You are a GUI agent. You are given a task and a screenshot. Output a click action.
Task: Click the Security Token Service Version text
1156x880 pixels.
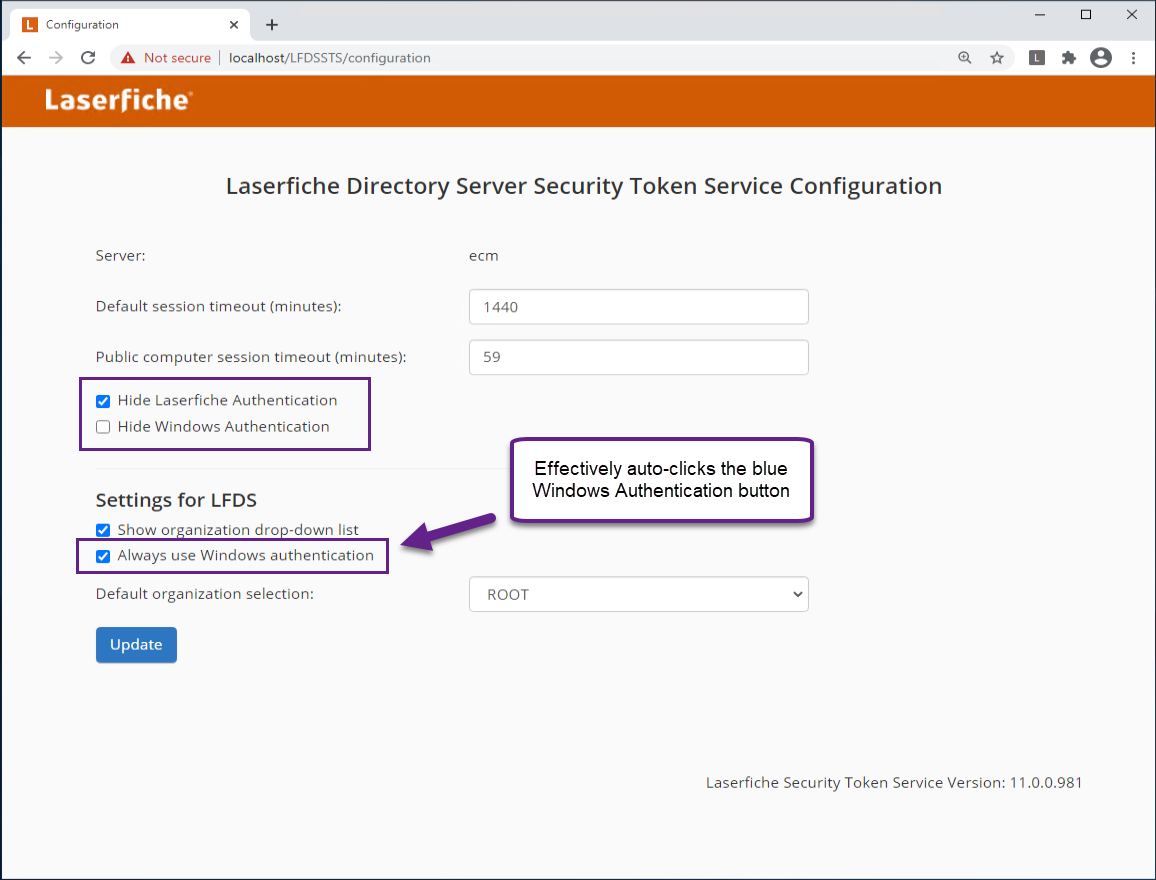click(894, 783)
